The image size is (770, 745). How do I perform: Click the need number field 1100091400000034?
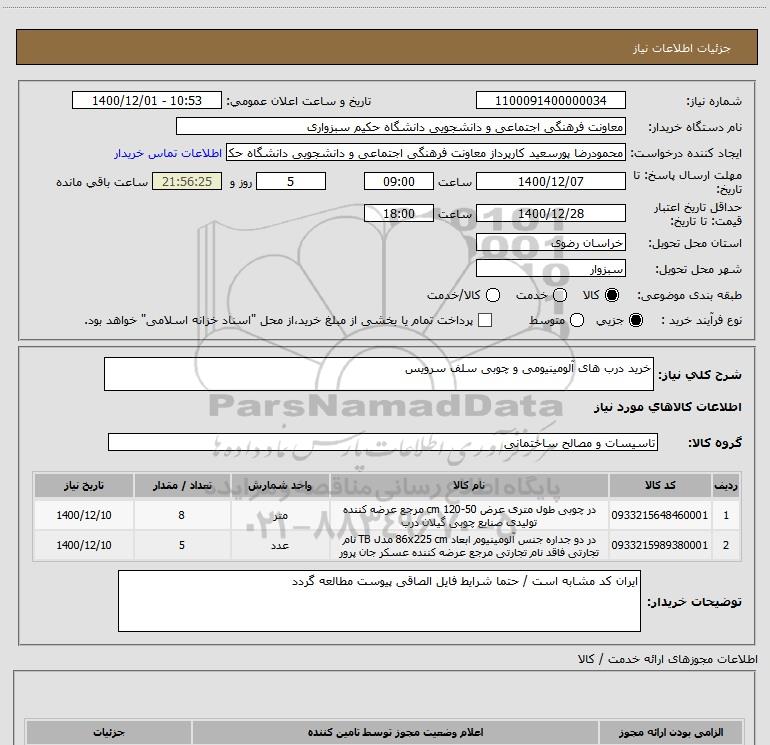click(x=550, y=101)
